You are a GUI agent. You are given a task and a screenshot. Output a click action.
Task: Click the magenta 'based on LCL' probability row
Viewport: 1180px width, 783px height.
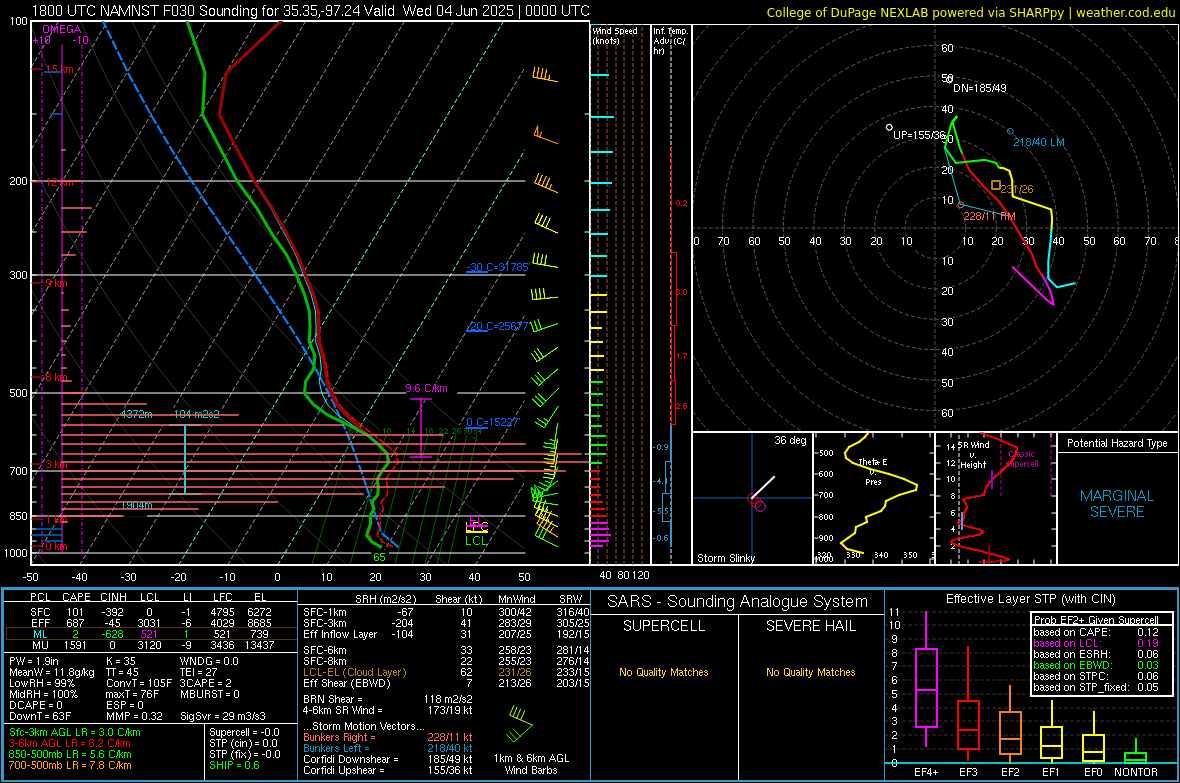tap(1095, 643)
